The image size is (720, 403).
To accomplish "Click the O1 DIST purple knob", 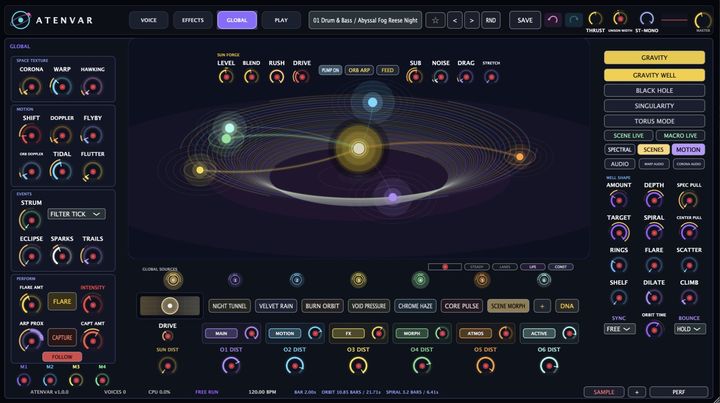I will coord(231,366).
